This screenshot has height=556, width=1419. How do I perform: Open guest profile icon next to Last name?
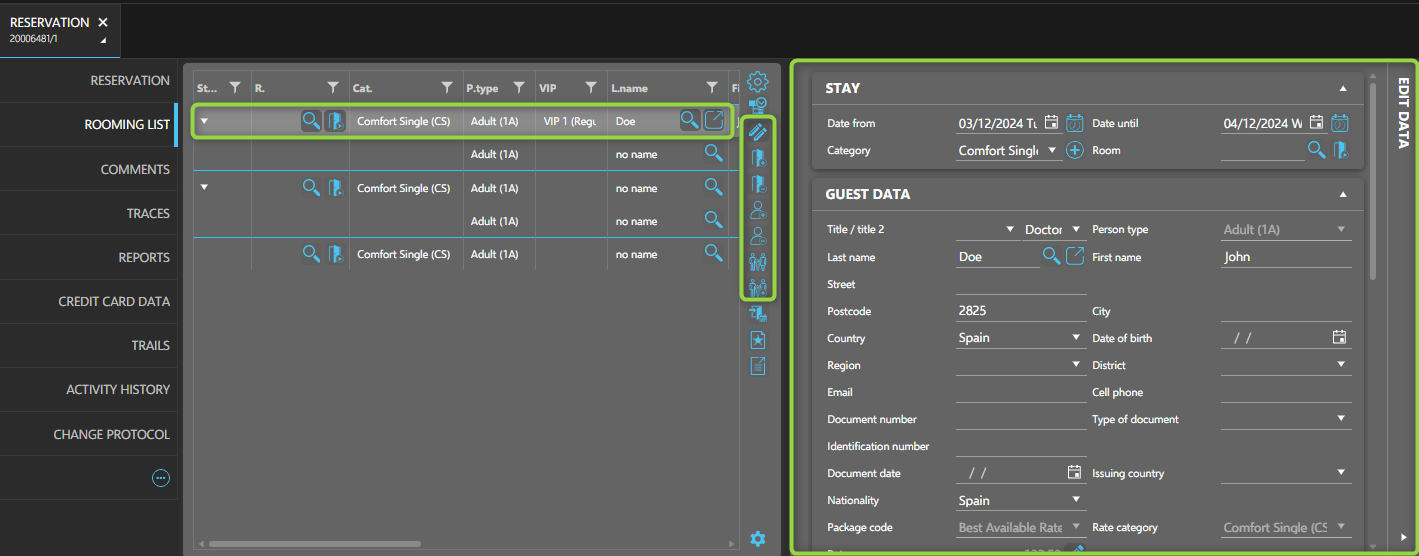coord(1075,257)
